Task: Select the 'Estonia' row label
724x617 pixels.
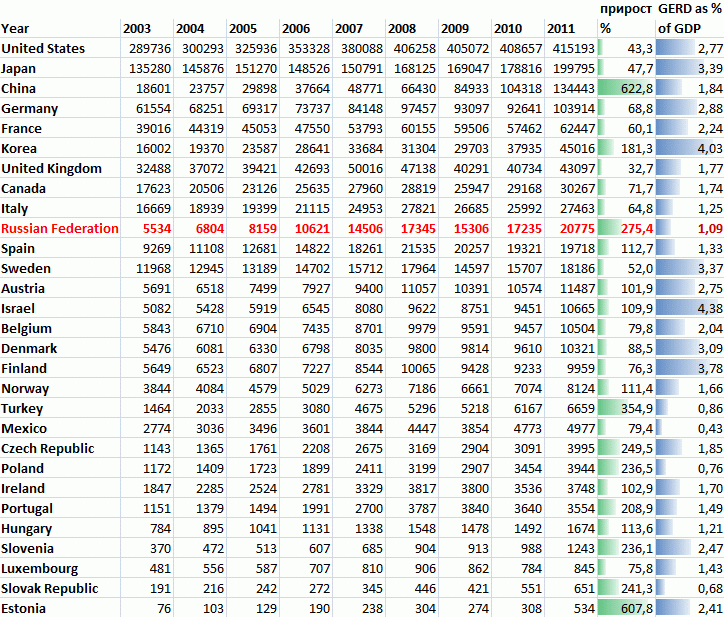Action: click(23, 609)
